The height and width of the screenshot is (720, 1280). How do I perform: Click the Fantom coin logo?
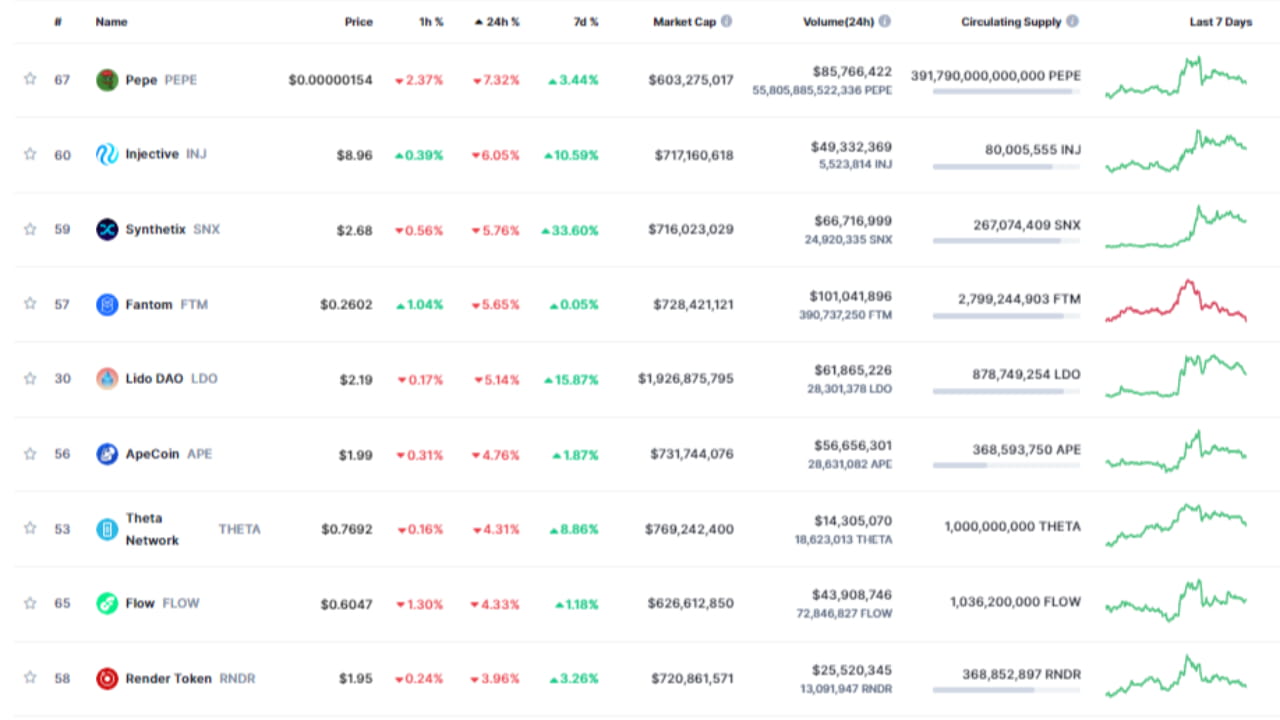point(108,304)
